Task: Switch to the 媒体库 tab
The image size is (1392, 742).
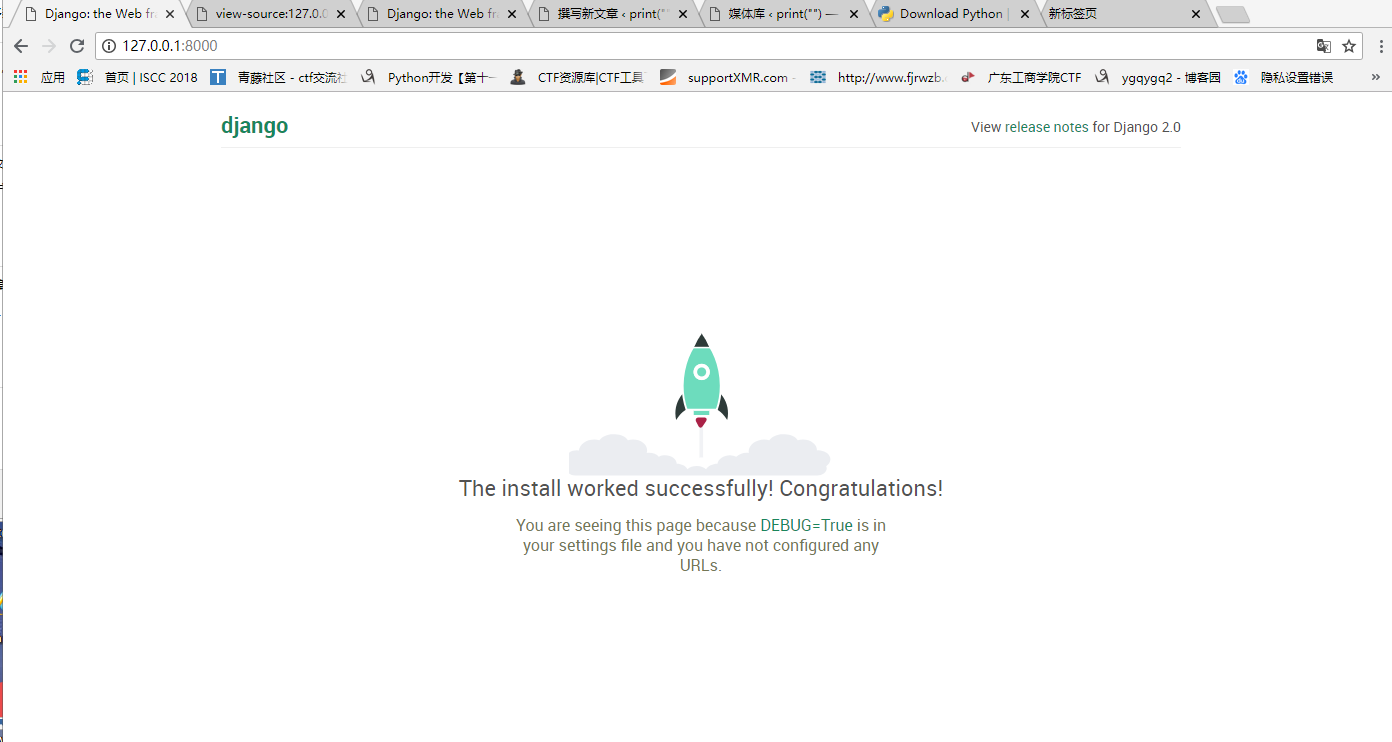Action: pyautogui.click(x=783, y=14)
